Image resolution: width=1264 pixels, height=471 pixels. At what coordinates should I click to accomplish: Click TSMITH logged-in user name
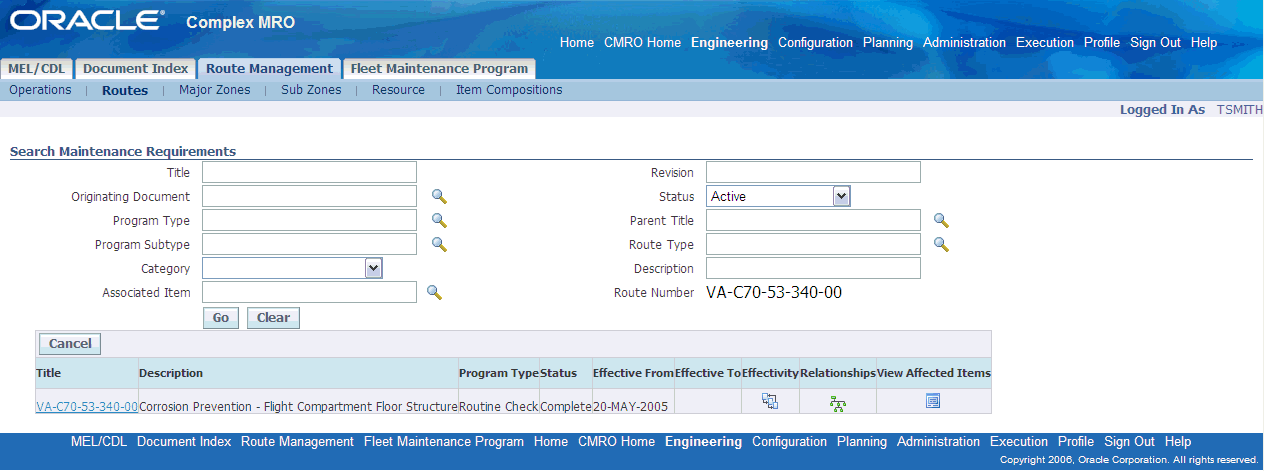[x=1240, y=110]
